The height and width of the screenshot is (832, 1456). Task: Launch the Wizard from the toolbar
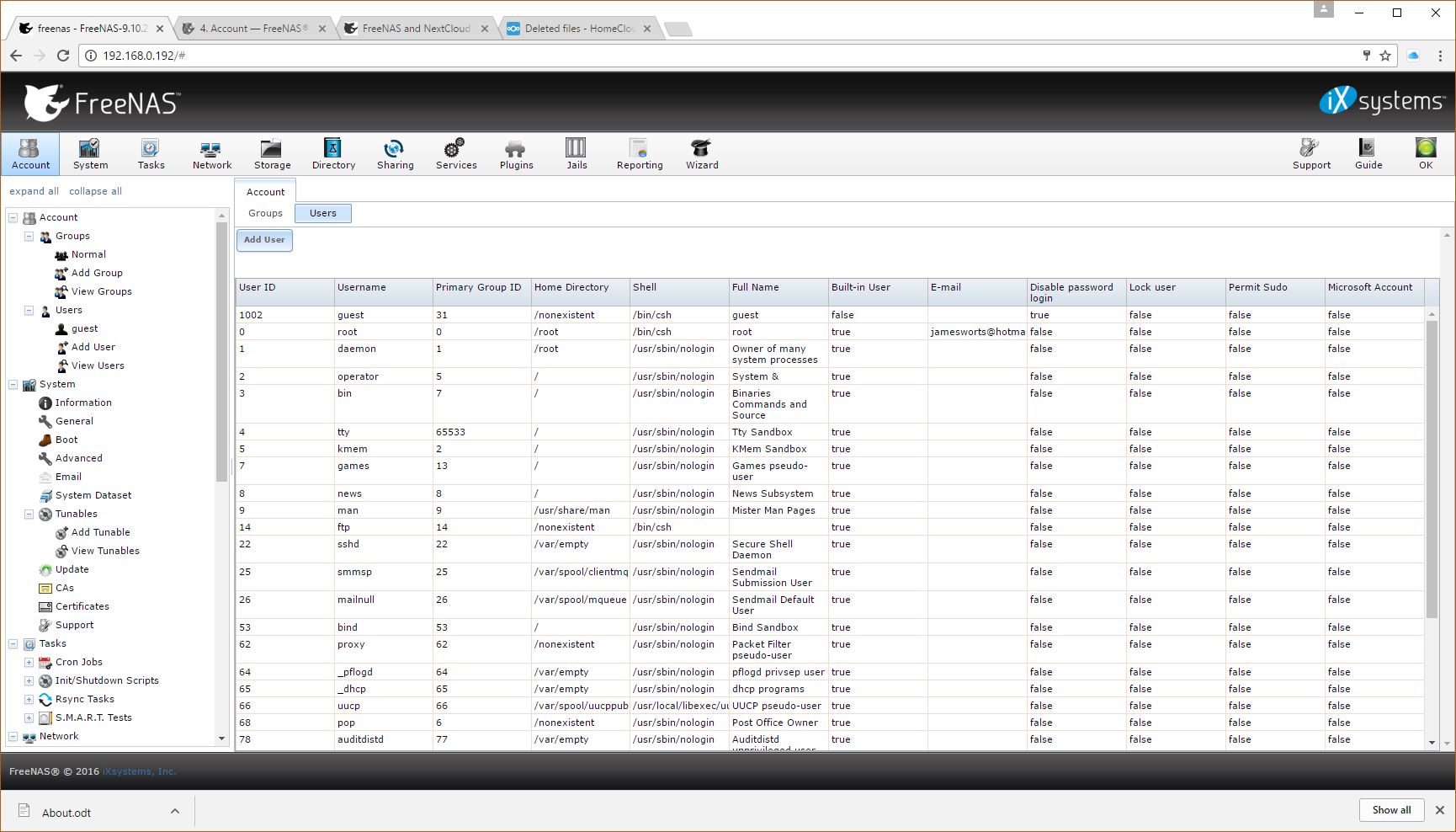click(701, 154)
